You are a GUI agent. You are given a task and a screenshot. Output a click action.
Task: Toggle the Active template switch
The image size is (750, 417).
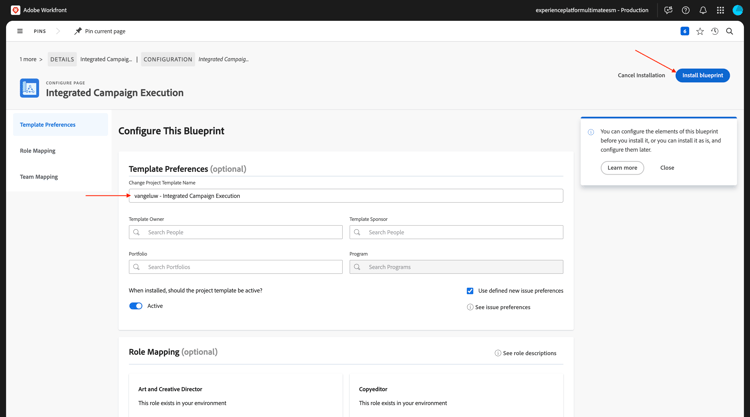coord(136,306)
